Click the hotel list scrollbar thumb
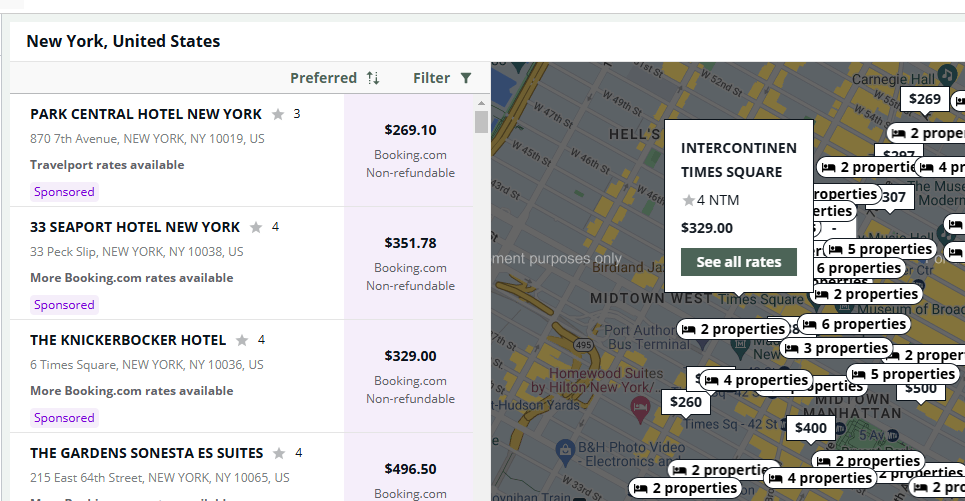This screenshot has height=501, width=965. click(x=481, y=122)
